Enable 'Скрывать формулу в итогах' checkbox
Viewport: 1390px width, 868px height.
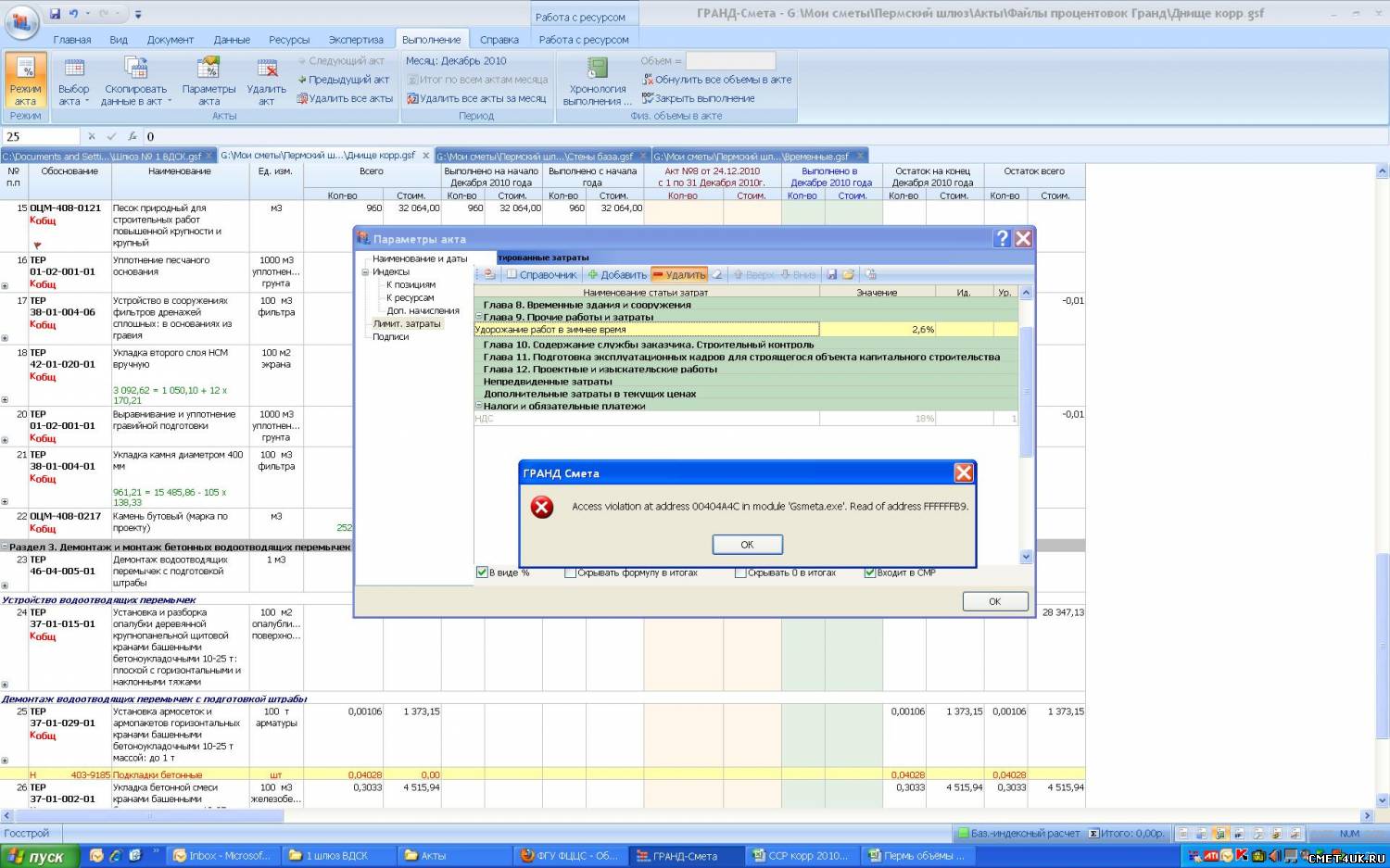point(570,572)
